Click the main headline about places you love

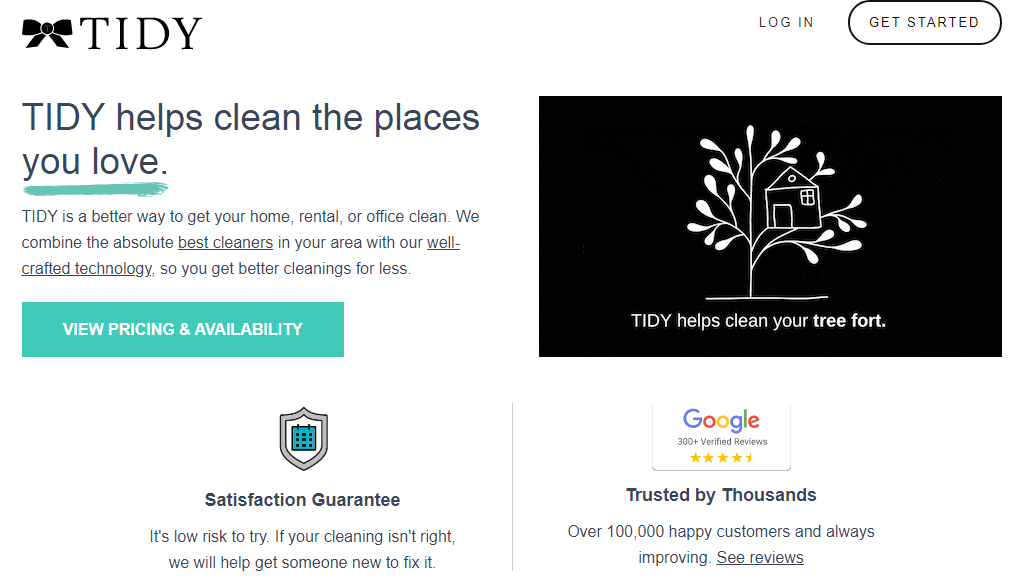tap(250, 138)
